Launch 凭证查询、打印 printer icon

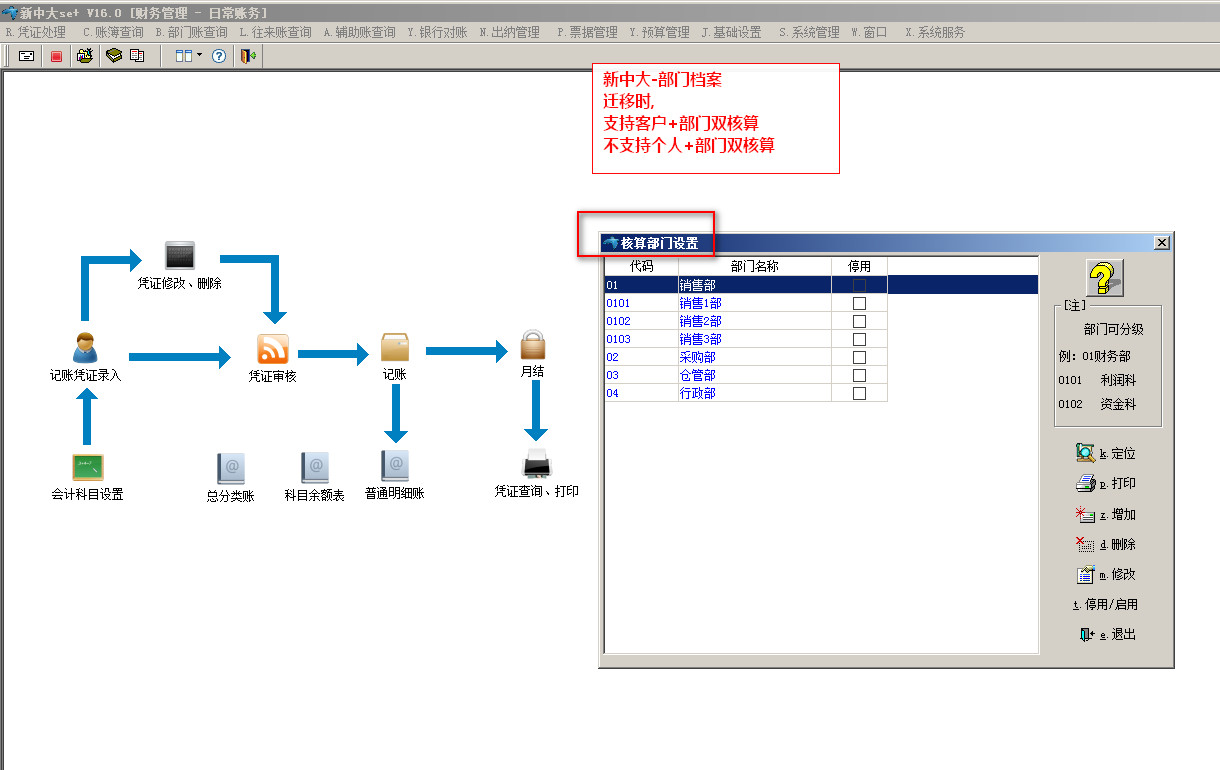pos(536,465)
